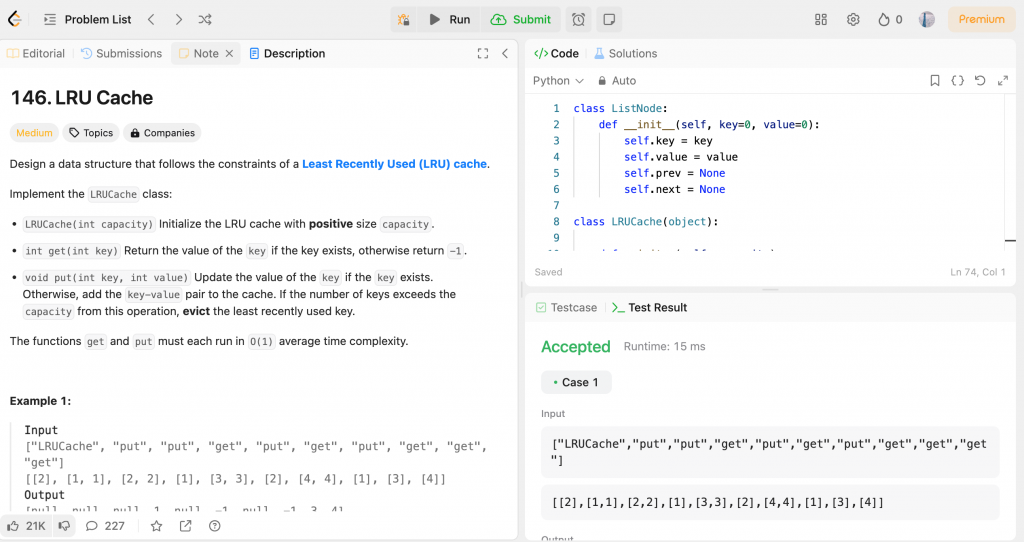Open the Least Recently Used (LRU) cache link

[394, 164]
